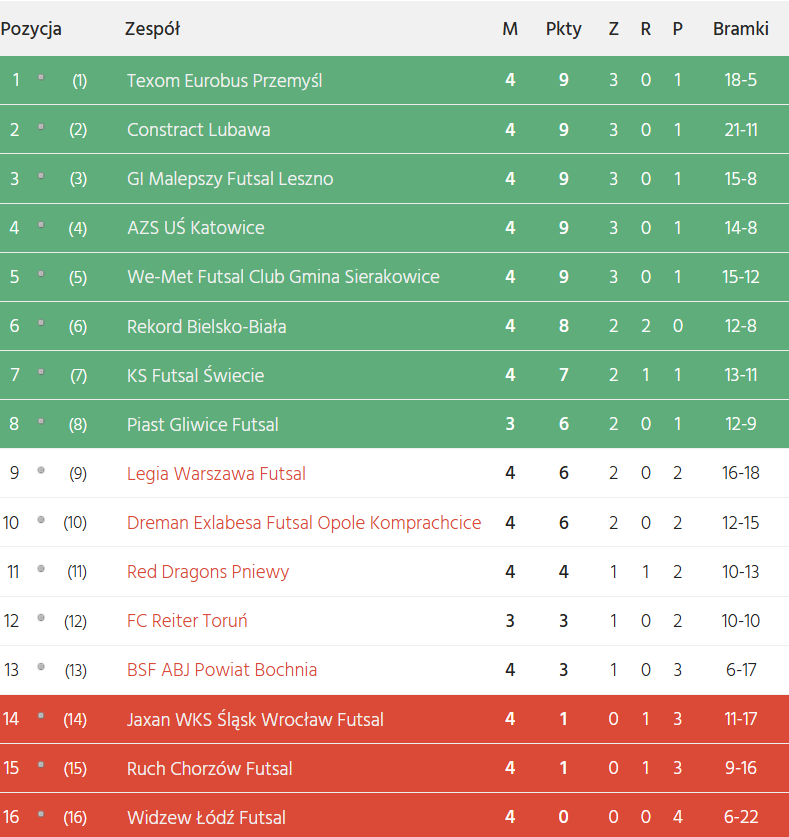This screenshot has height=837, width=789.
Task: Open the Texom Eurobus Przemyśl team link
Action: coord(224,80)
